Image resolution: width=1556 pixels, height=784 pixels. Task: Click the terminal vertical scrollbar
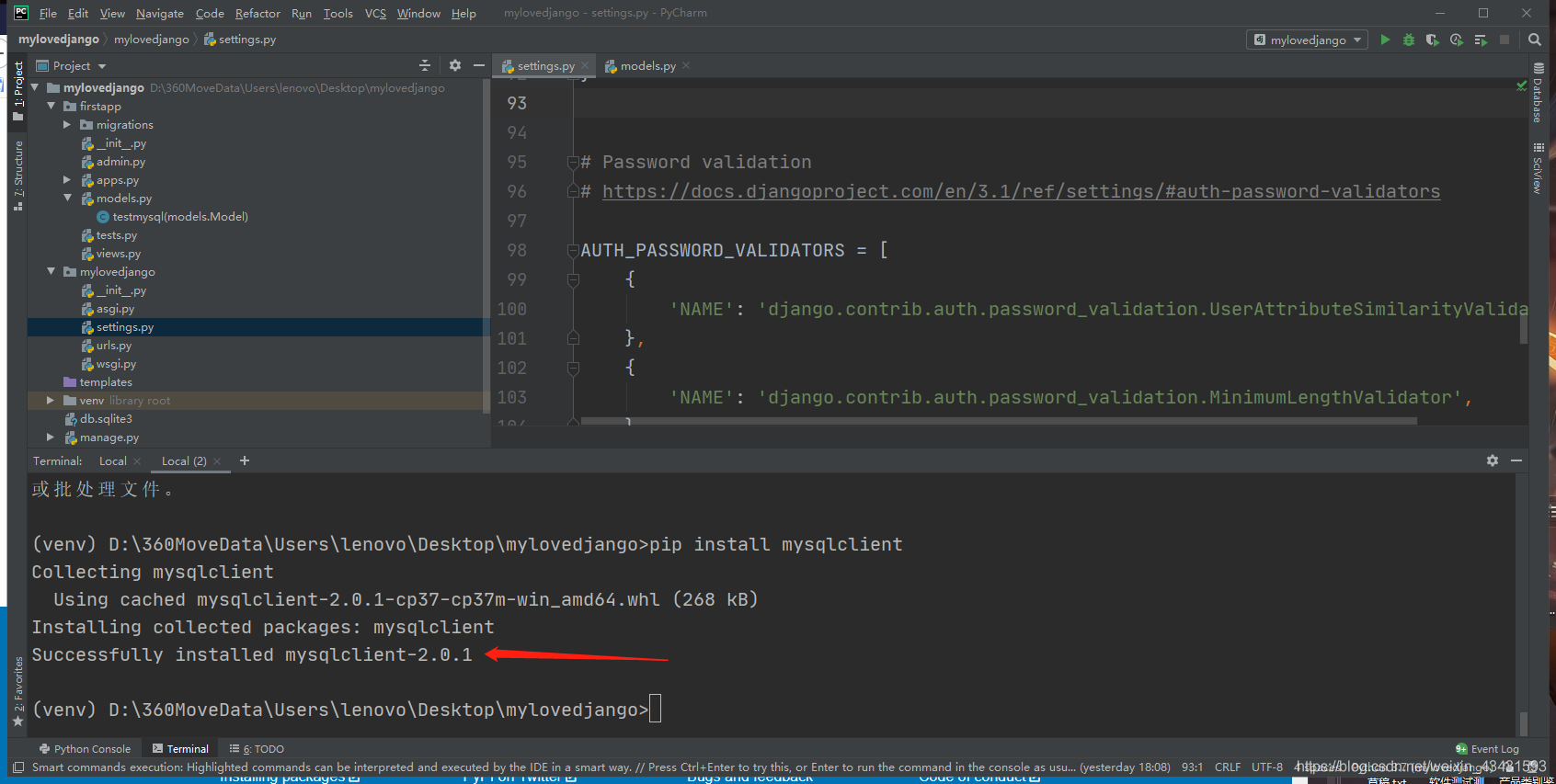[x=1523, y=723]
